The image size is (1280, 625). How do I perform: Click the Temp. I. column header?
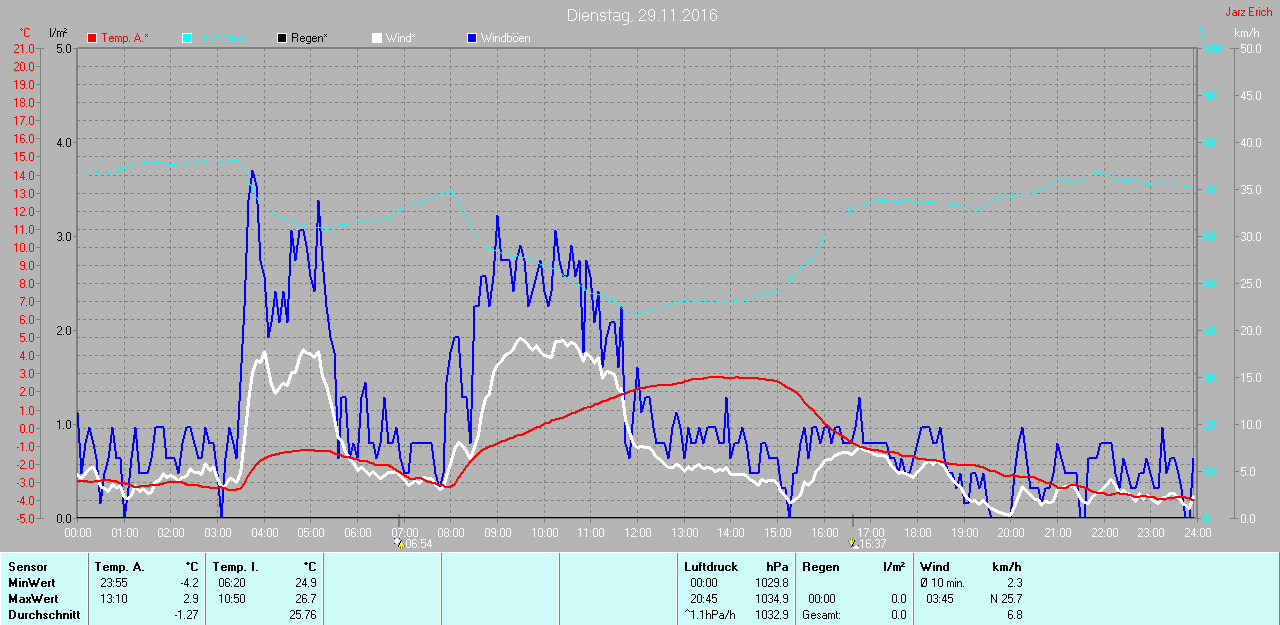[236, 567]
